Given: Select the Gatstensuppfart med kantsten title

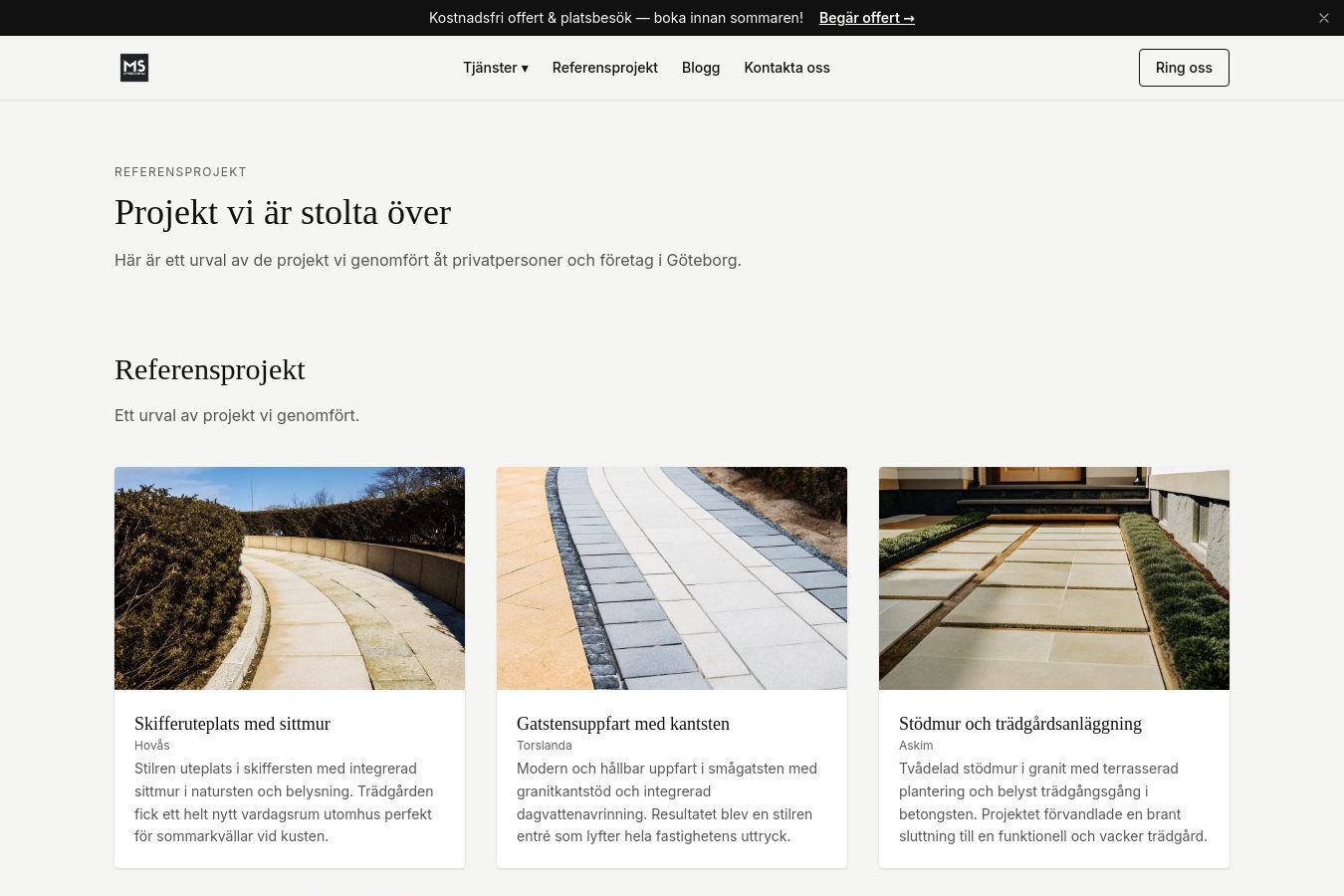Looking at the screenshot, I should 623,724.
